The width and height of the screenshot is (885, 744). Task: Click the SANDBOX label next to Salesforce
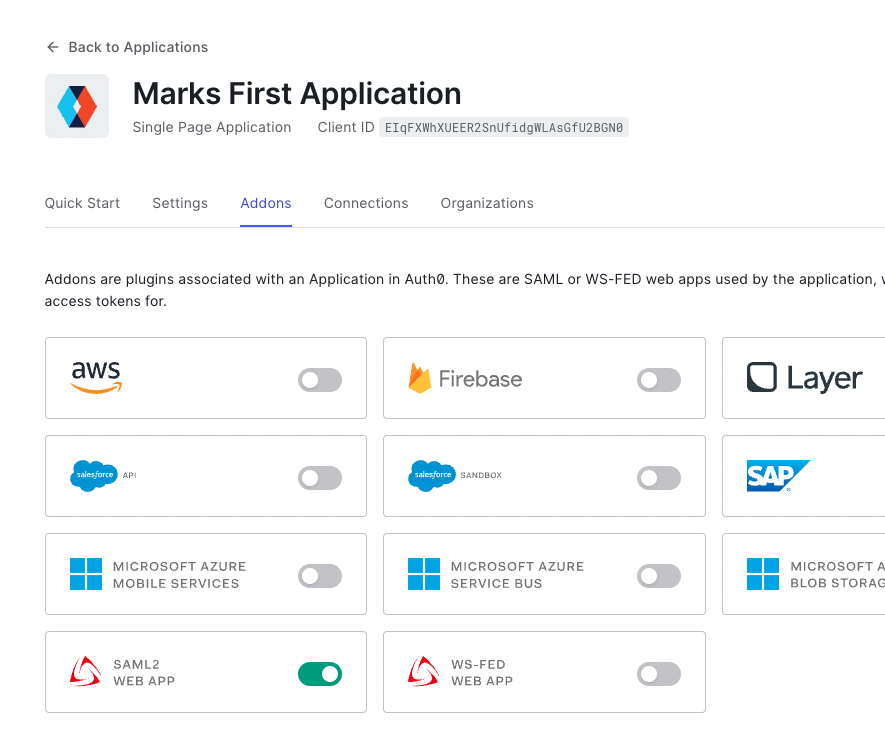pyautogui.click(x=481, y=475)
